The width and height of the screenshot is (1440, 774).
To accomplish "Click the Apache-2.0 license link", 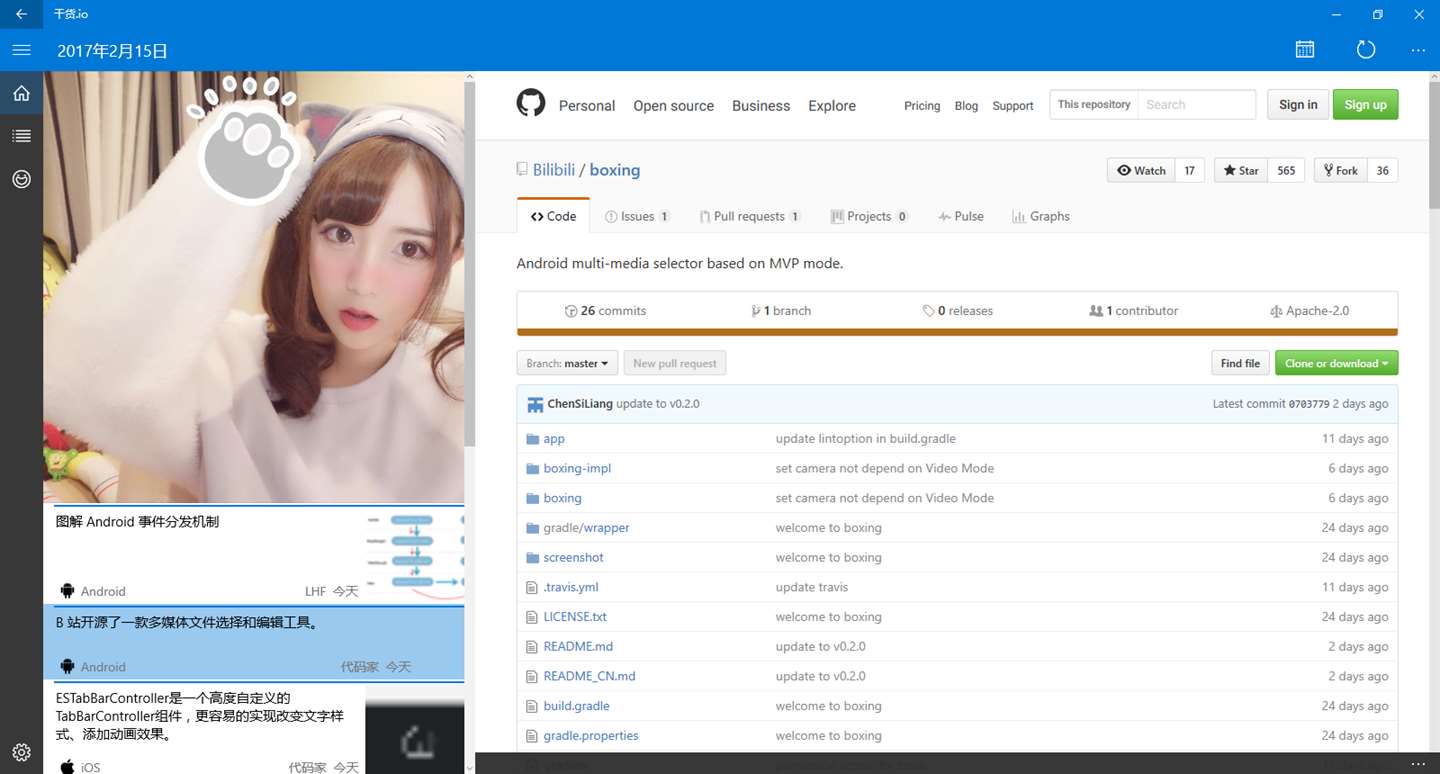I will pos(1310,311).
